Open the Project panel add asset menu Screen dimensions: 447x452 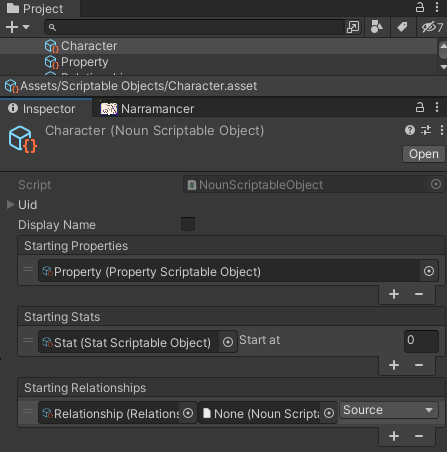coord(18,27)
